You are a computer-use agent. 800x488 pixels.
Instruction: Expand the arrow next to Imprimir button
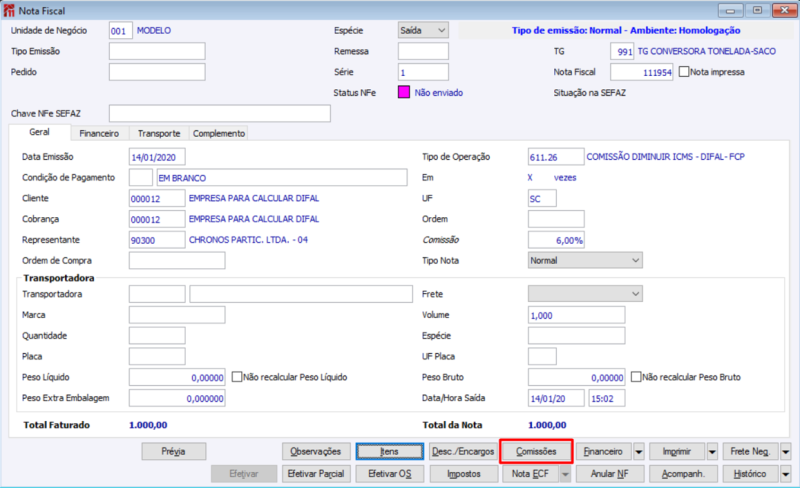point(712,452)
